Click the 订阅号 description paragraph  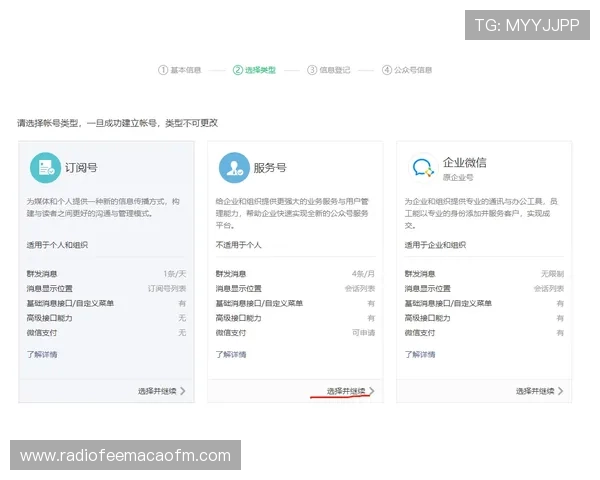tap(103, 207)
